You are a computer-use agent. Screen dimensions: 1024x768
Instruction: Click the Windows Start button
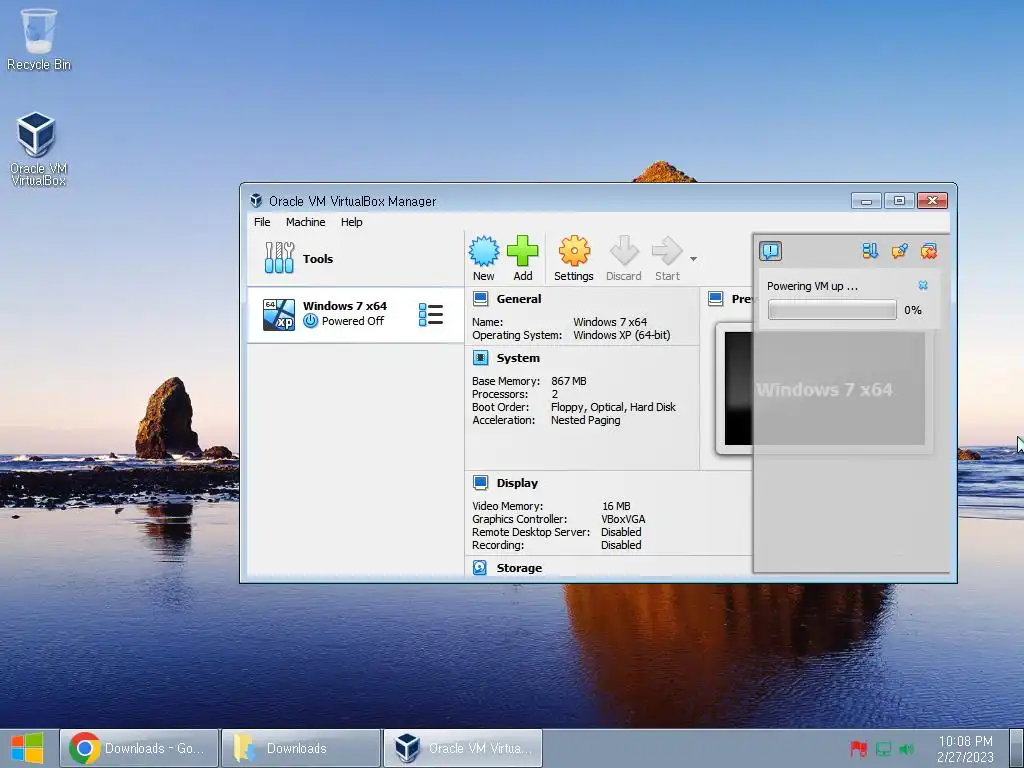(27, 748)
